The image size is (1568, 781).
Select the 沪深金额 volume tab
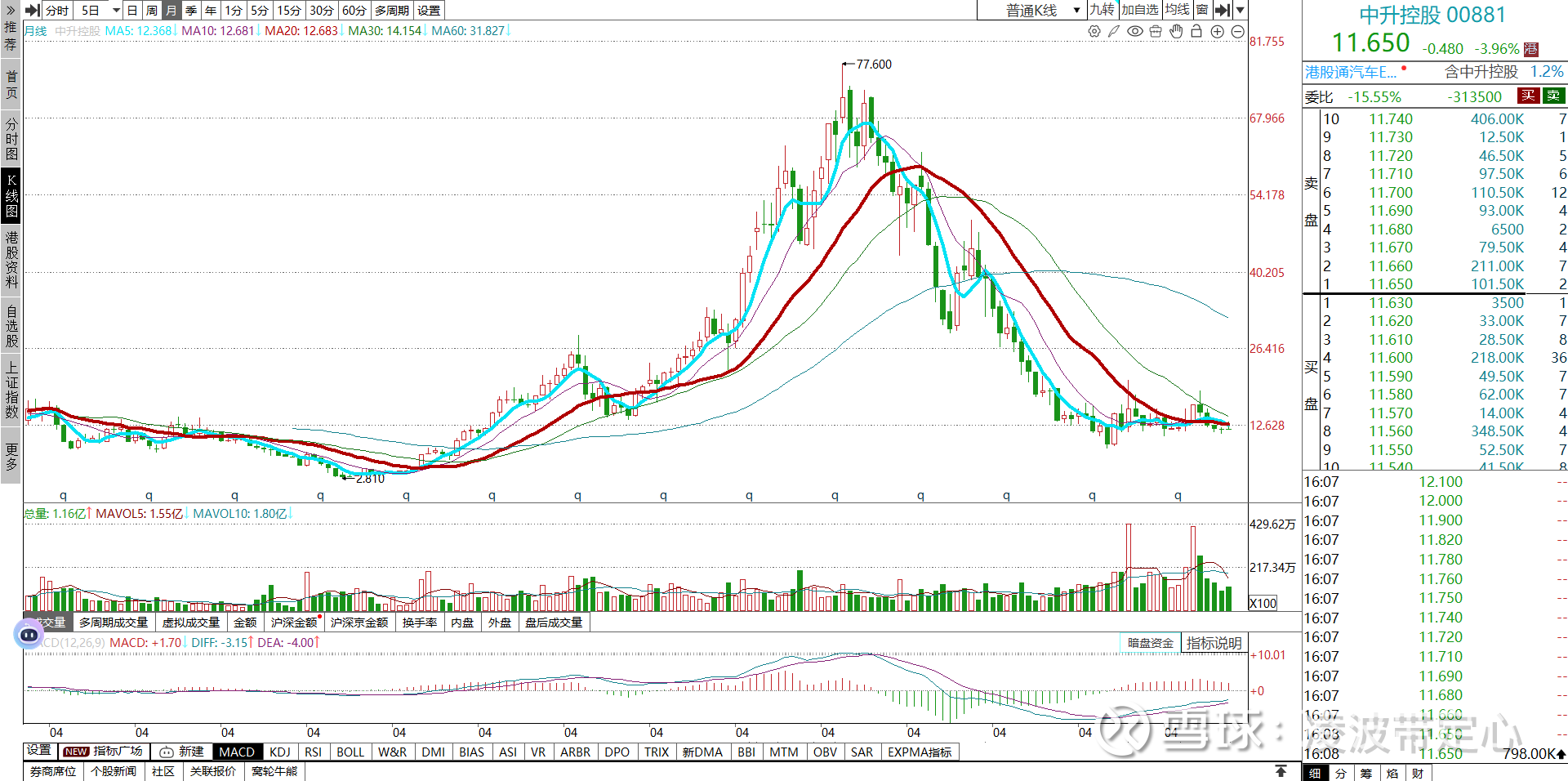295,623
